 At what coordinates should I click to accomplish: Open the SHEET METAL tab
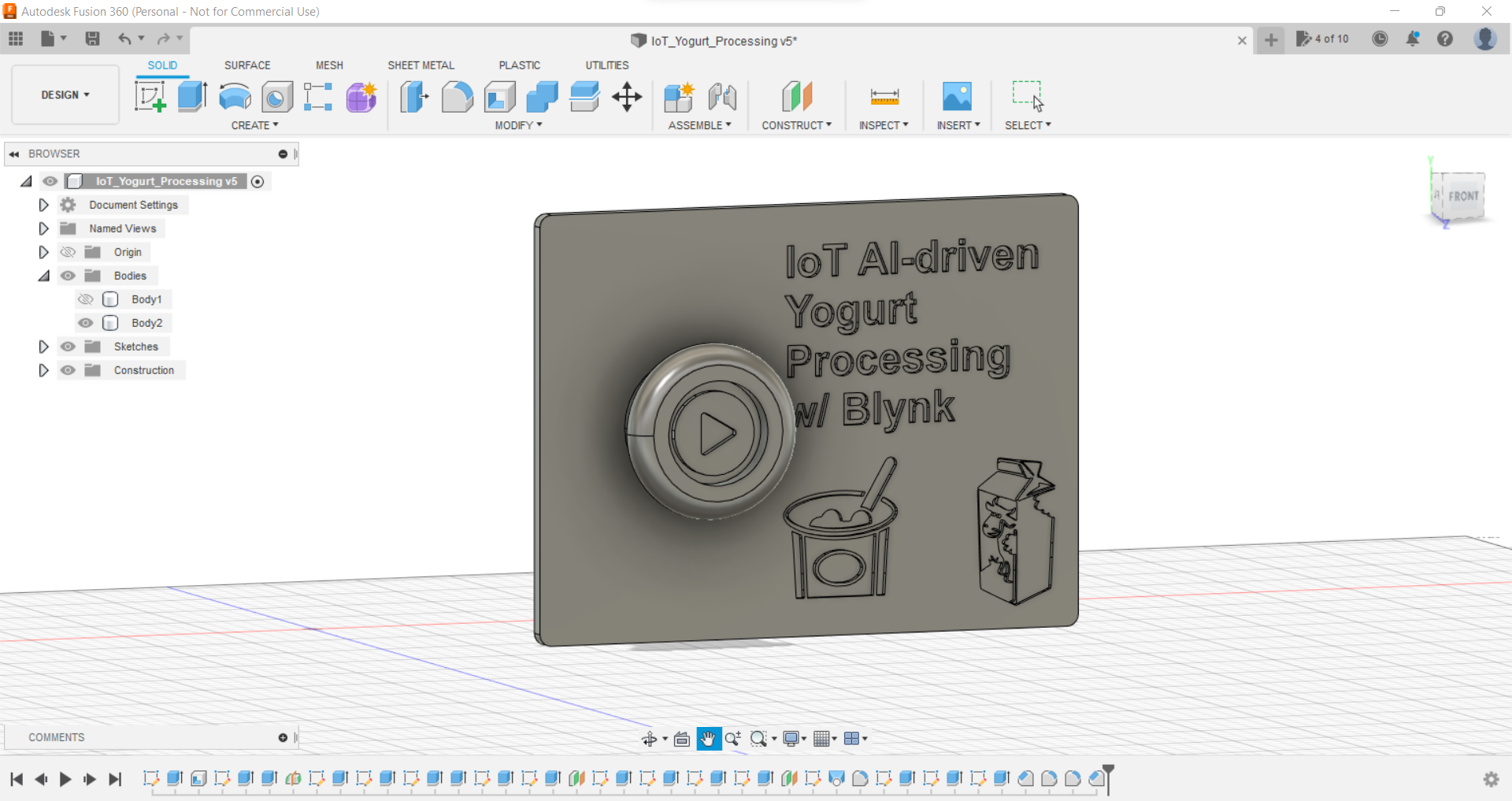tap(421, 65)
